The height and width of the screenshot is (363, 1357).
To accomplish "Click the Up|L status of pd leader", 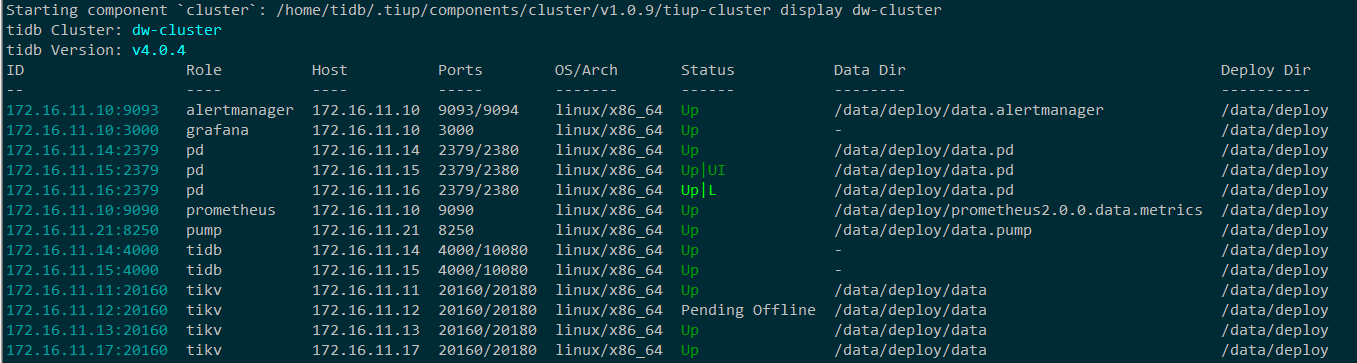I will (699, 190).
